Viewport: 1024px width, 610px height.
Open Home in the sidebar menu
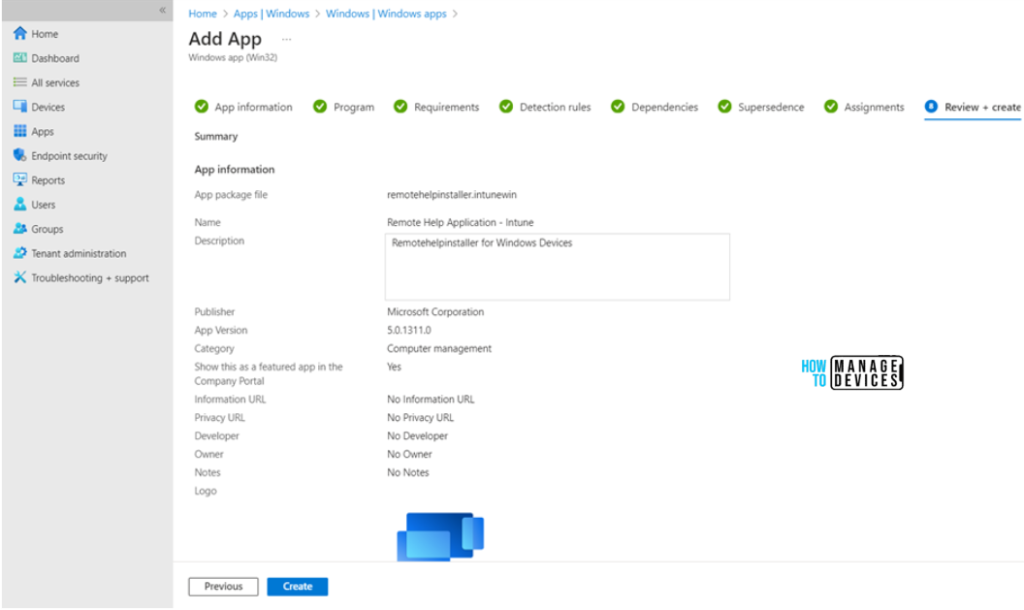coord(44,34)
